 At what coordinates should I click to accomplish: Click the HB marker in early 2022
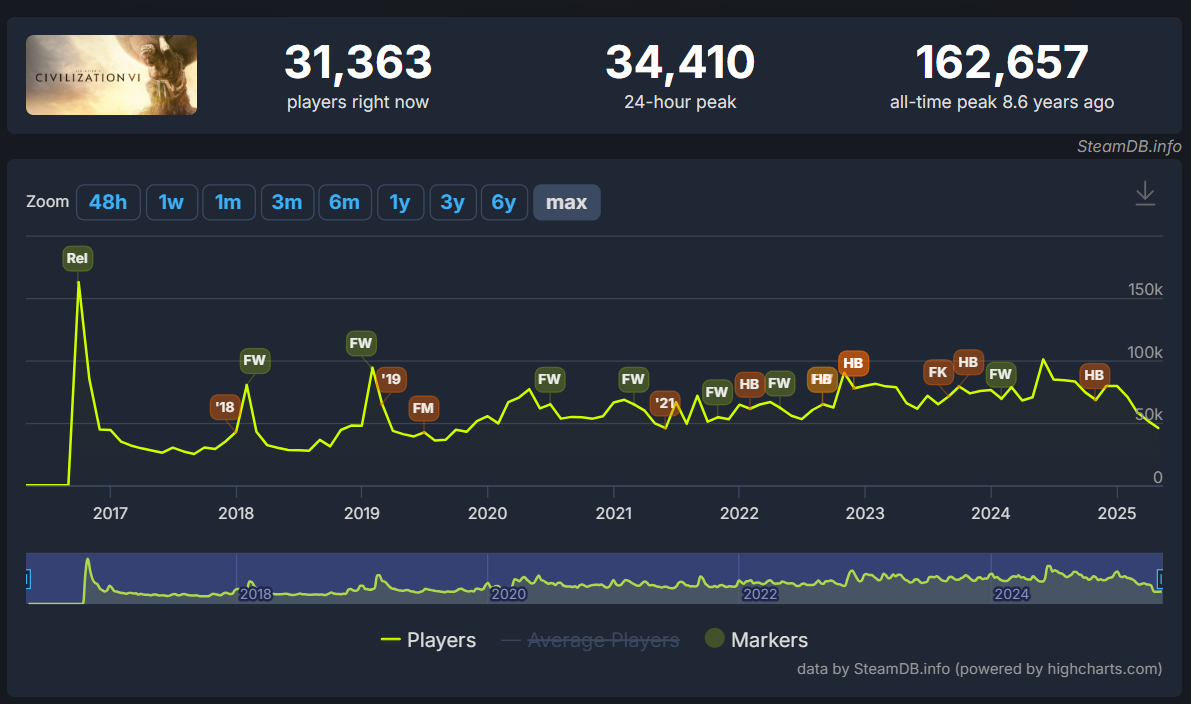point(750,384)
